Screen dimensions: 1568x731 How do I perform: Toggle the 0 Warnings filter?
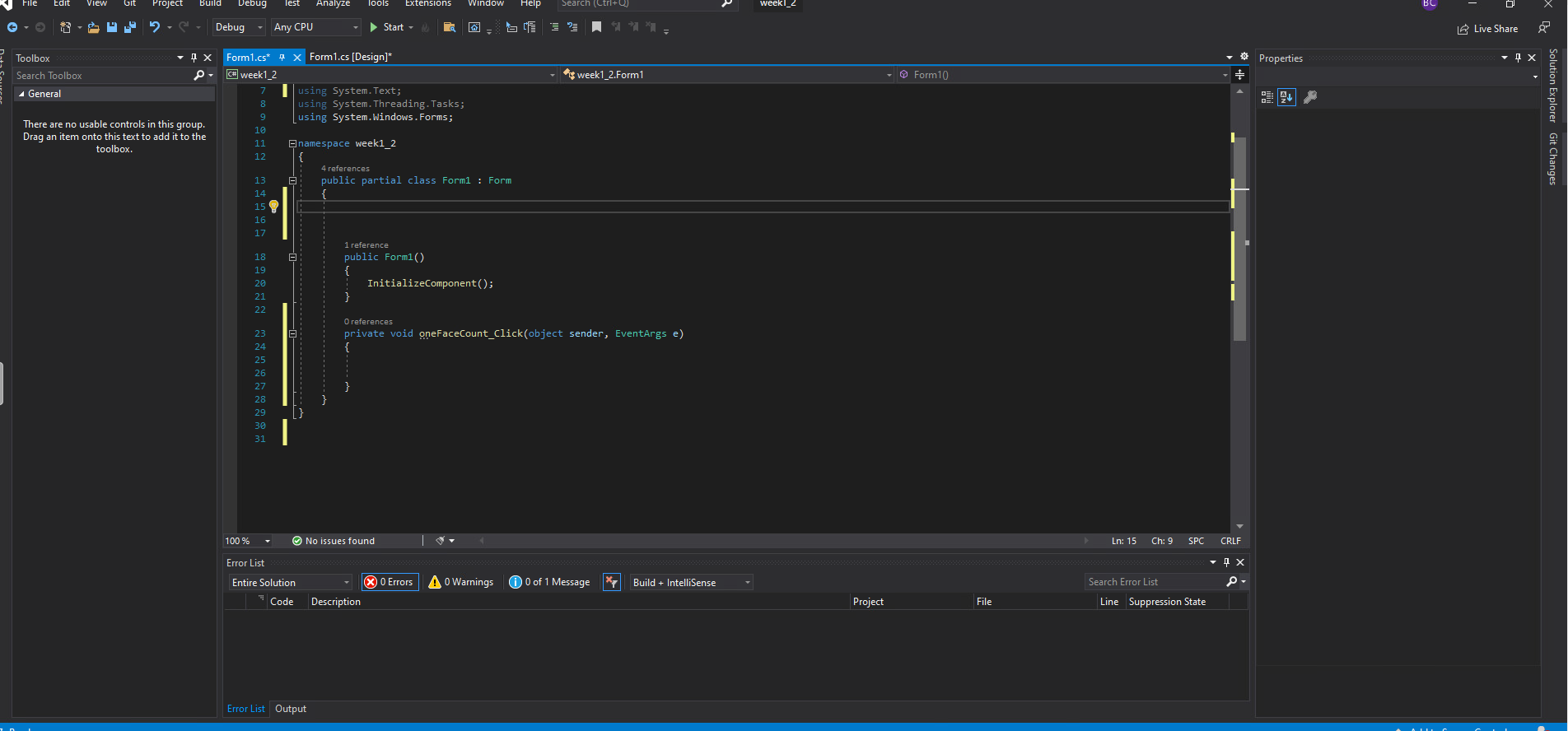click(461, 582)
